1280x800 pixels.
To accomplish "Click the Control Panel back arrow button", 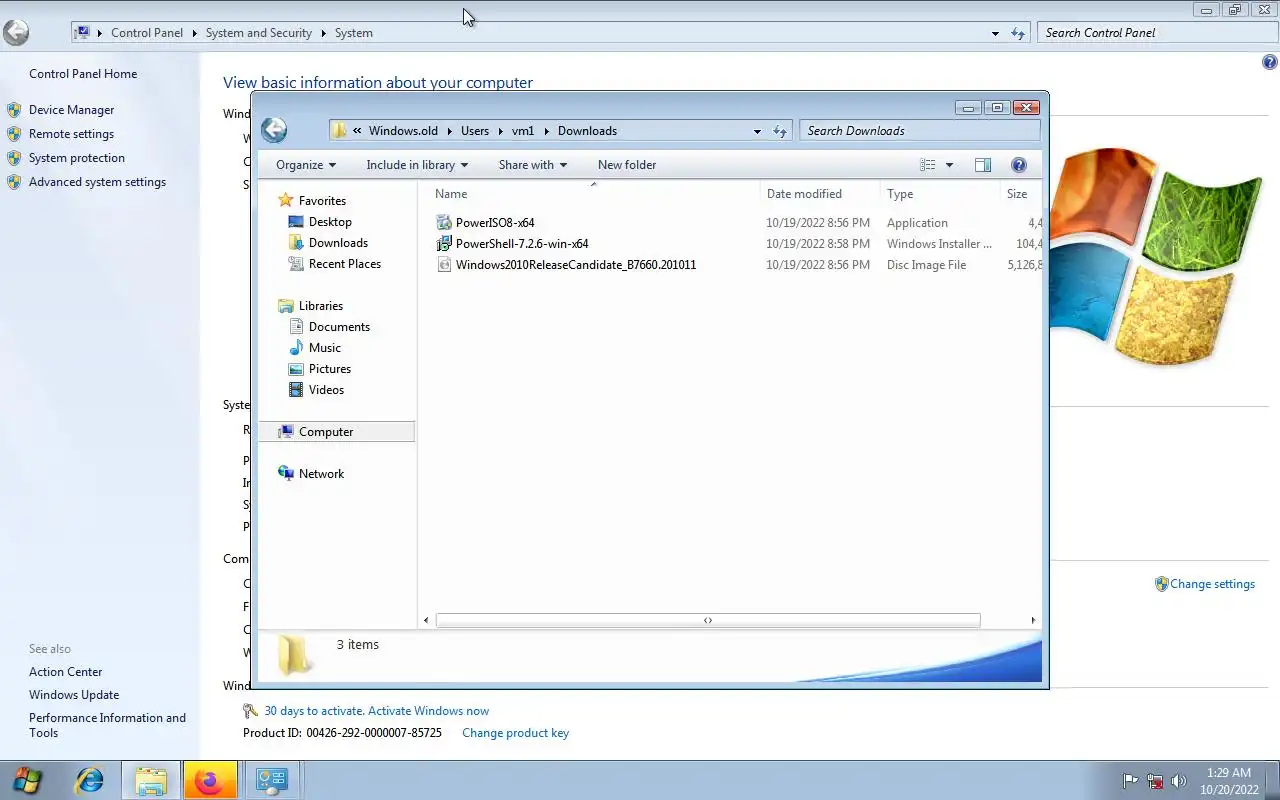I will point(15,32).
